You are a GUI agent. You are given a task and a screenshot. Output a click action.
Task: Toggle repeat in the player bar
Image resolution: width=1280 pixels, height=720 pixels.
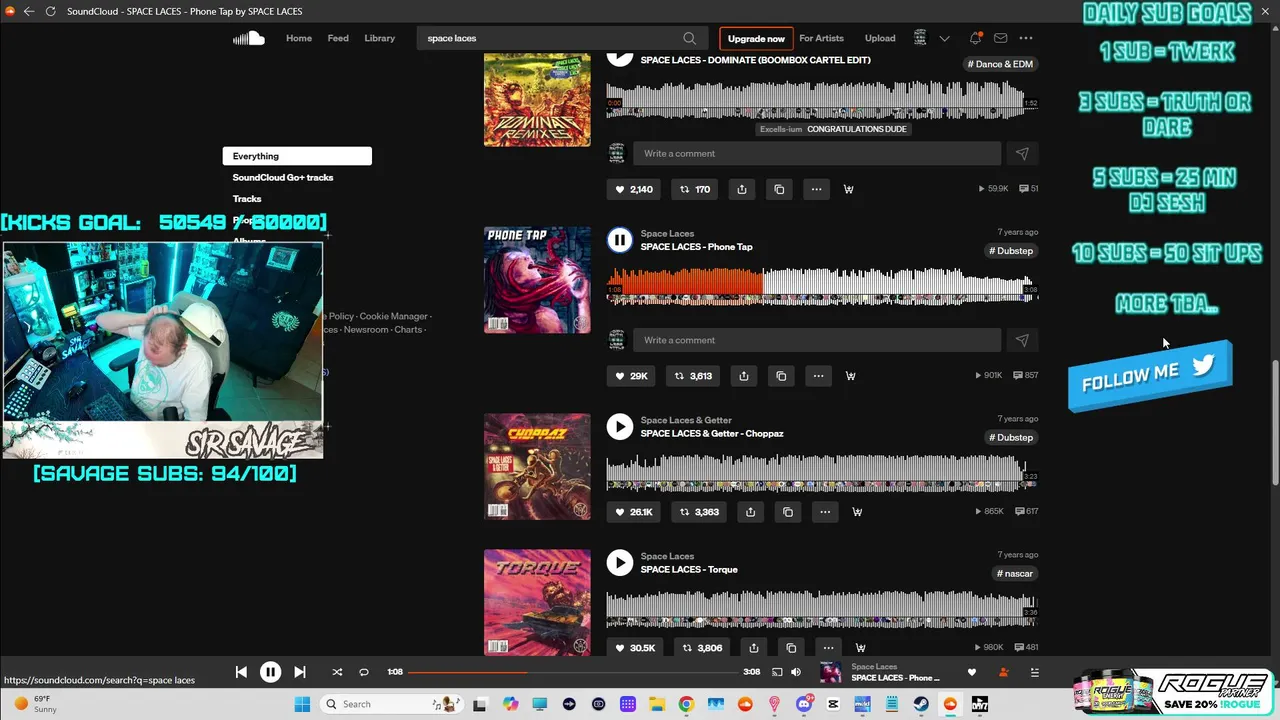364,672
